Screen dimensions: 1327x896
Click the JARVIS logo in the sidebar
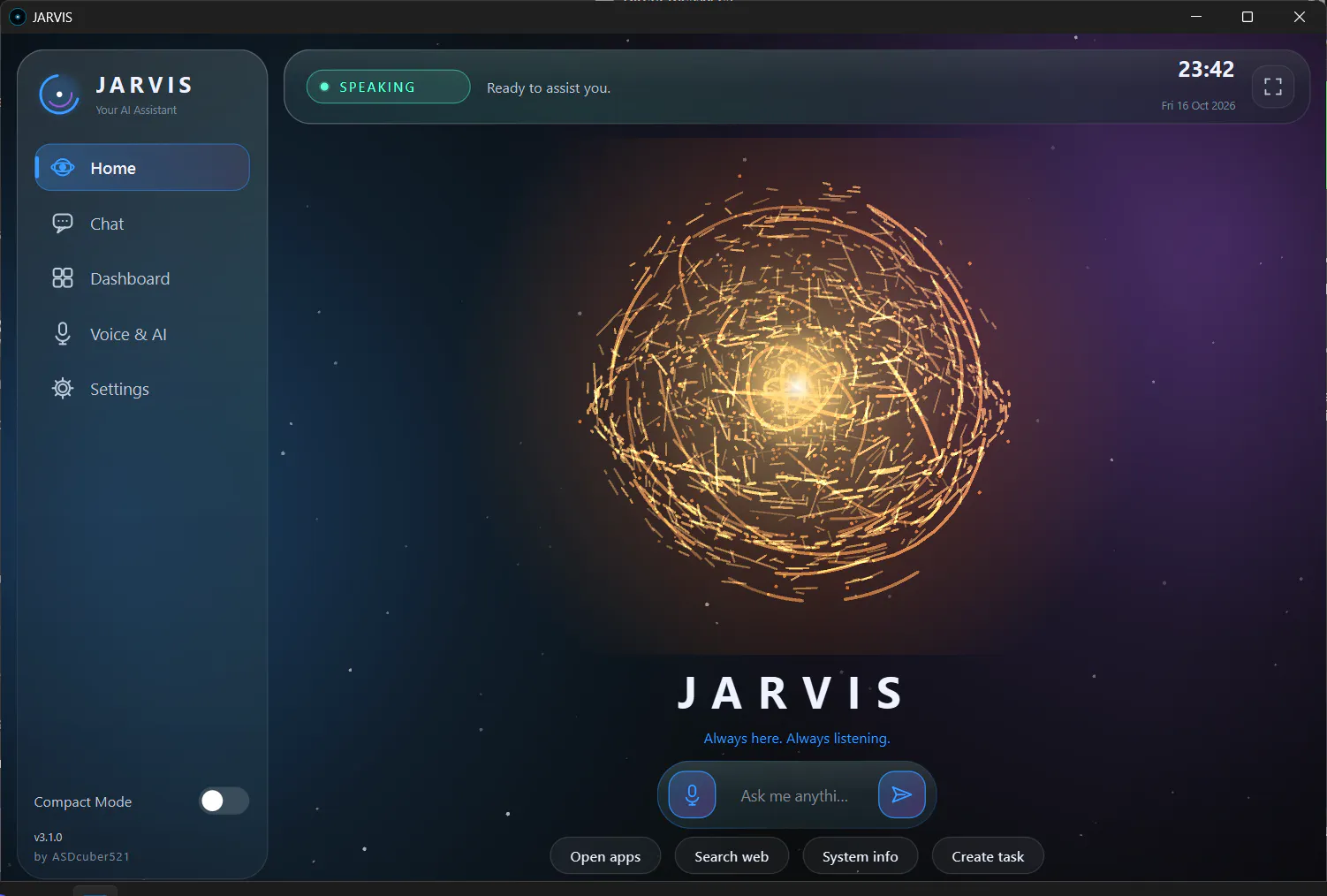coord(59,95)
